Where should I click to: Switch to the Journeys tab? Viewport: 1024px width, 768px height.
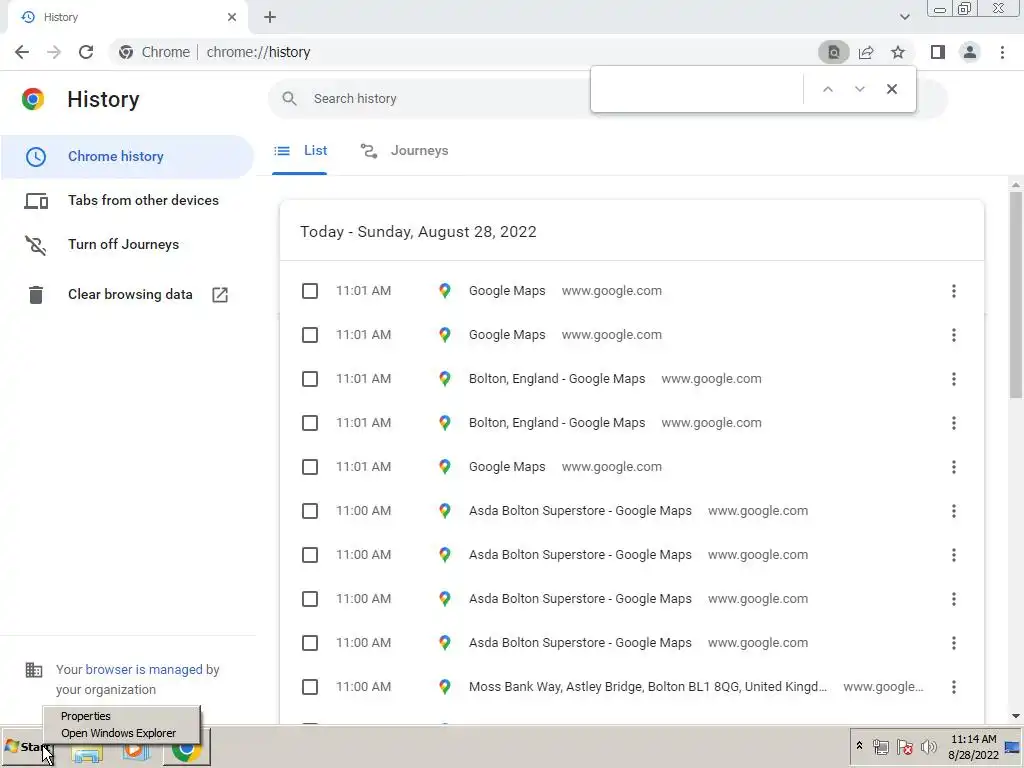point(405,151)
